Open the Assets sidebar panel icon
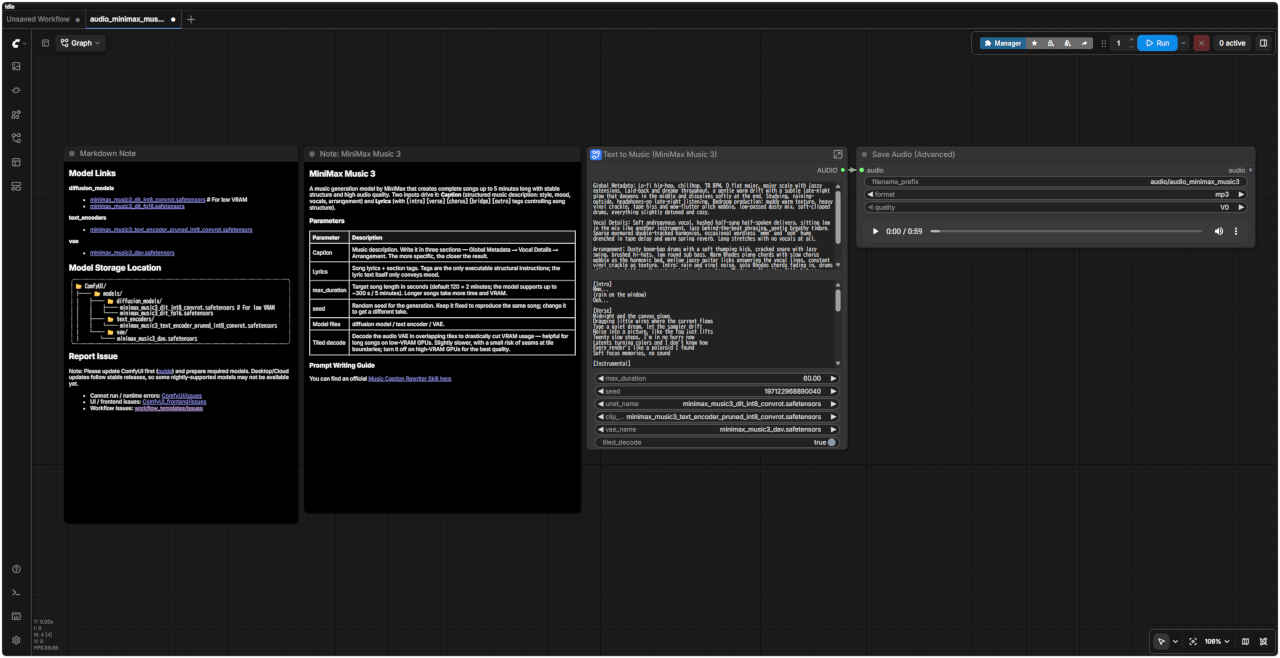Screen dimensions: 1280x658 click(16, 66)
